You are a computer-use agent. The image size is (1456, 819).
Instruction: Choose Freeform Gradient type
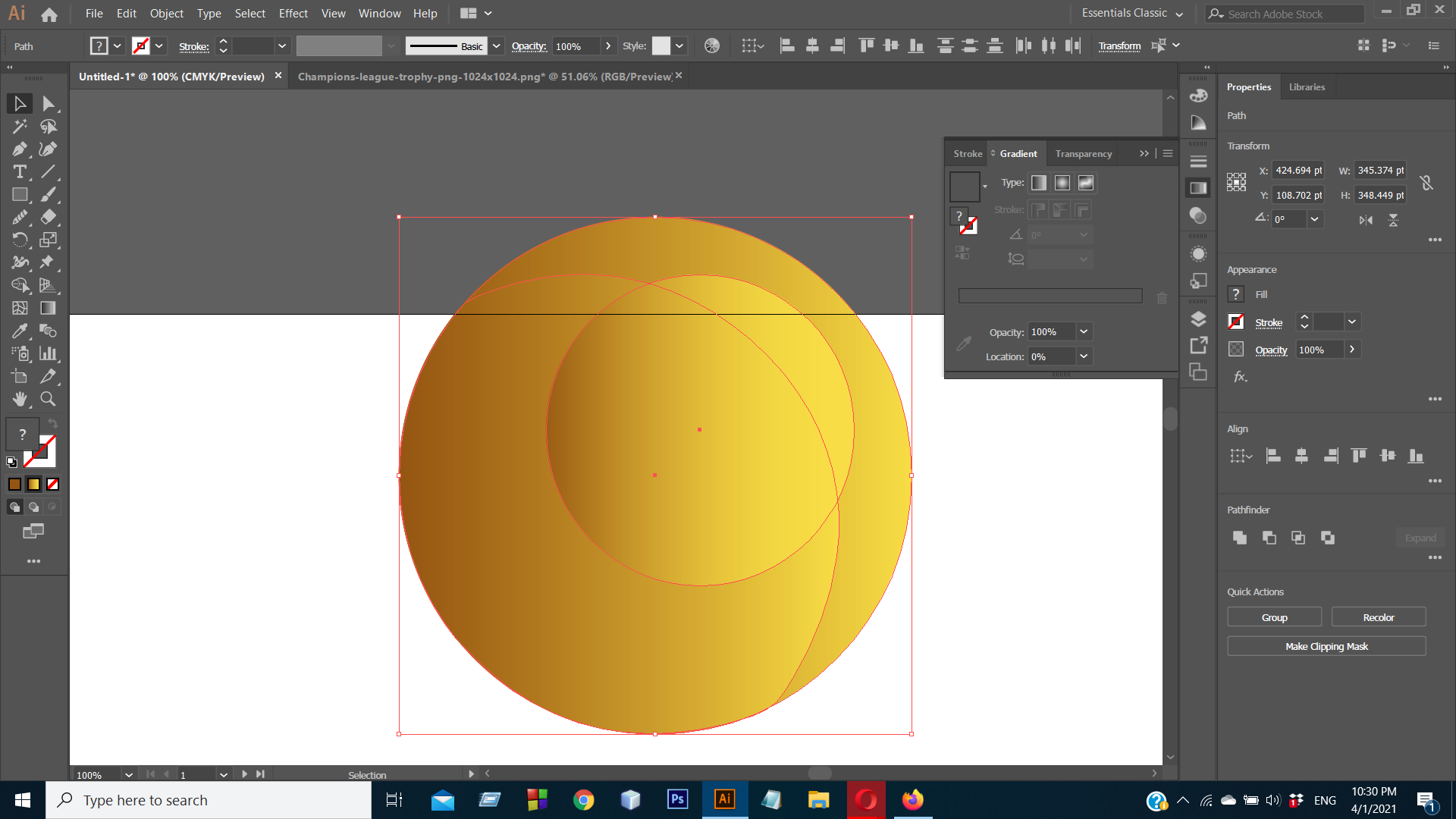click(1086, 183)
